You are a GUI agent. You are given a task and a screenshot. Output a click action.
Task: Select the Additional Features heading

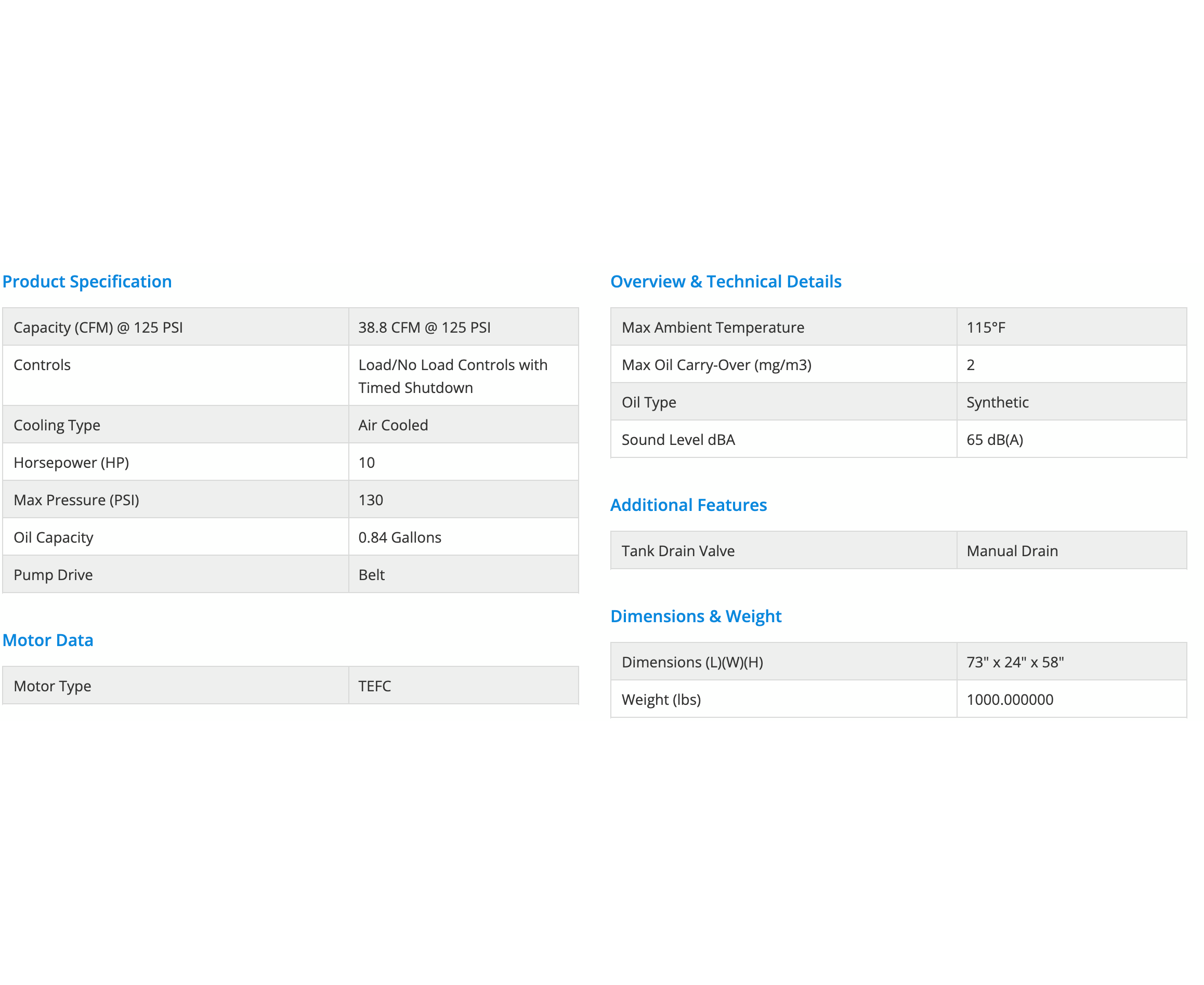coord(688,505)
